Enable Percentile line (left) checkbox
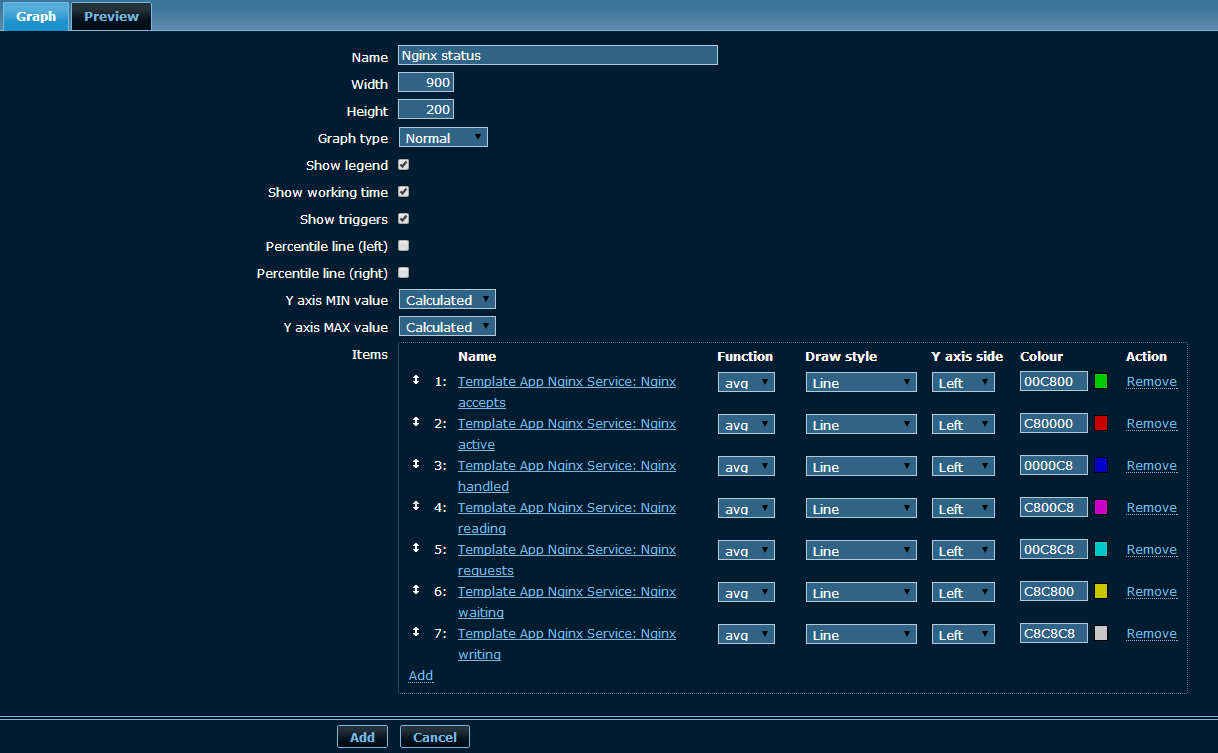This screenshot has width=1218, height=753. 404,245
